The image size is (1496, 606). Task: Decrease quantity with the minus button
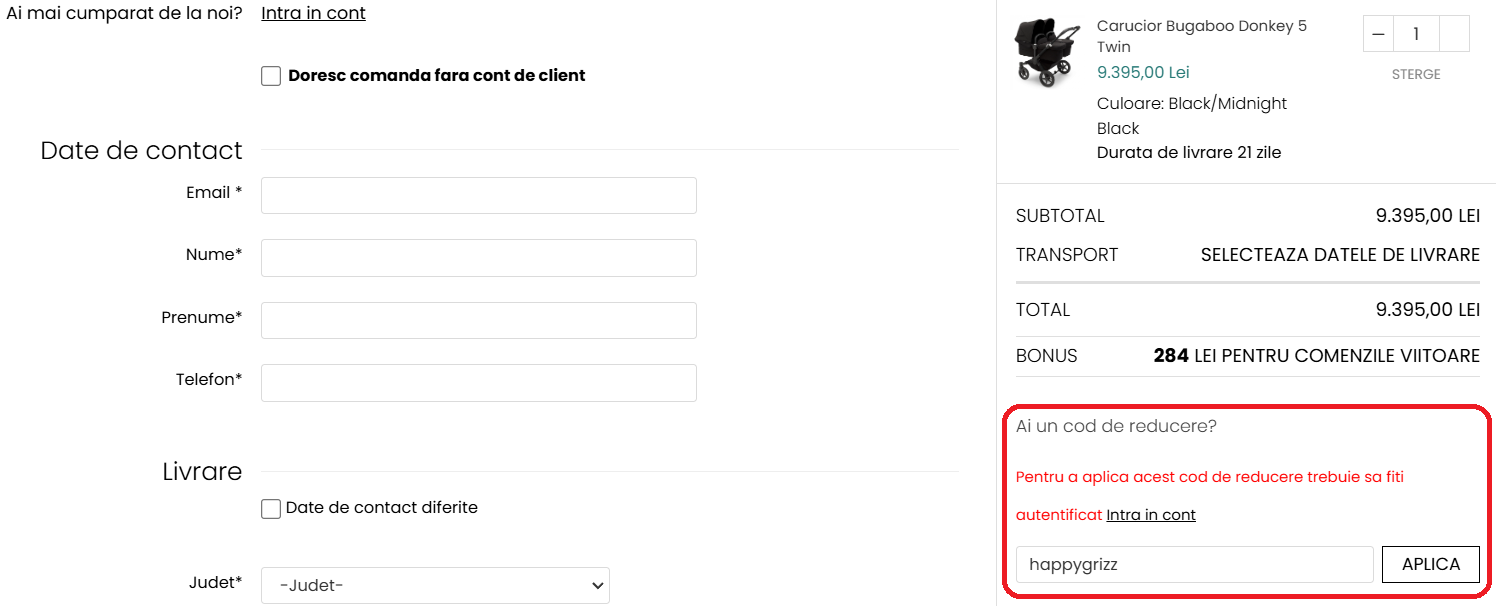pyautogui.click(x=1378, y=34)
